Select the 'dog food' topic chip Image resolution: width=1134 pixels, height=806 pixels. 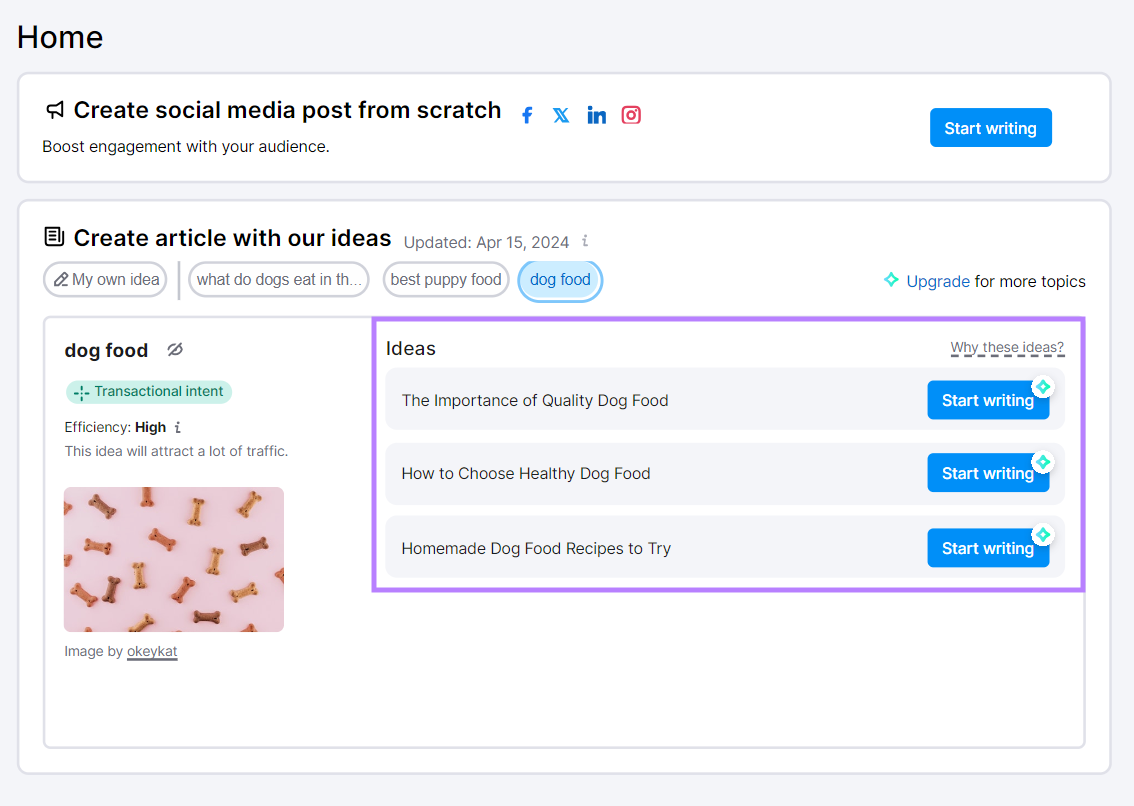pos(560,280)
